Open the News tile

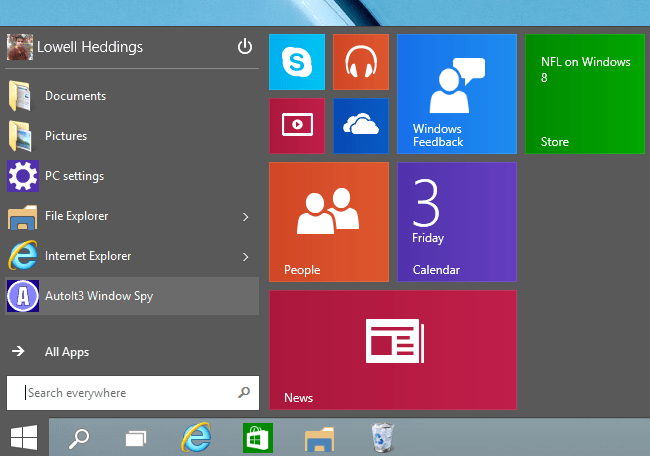pyautogui.click(x=393, y=350)
